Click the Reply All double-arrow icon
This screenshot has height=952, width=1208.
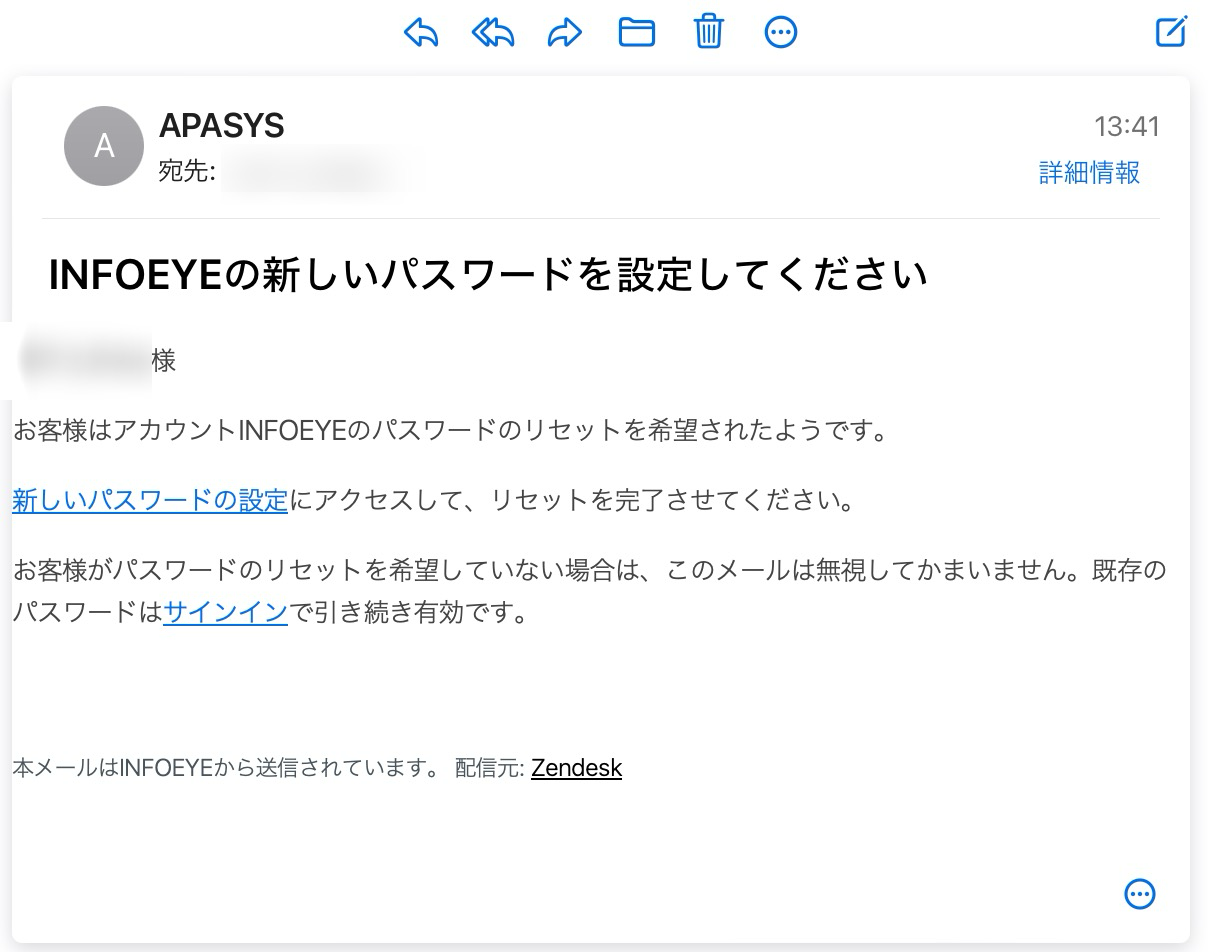[493, 33]
